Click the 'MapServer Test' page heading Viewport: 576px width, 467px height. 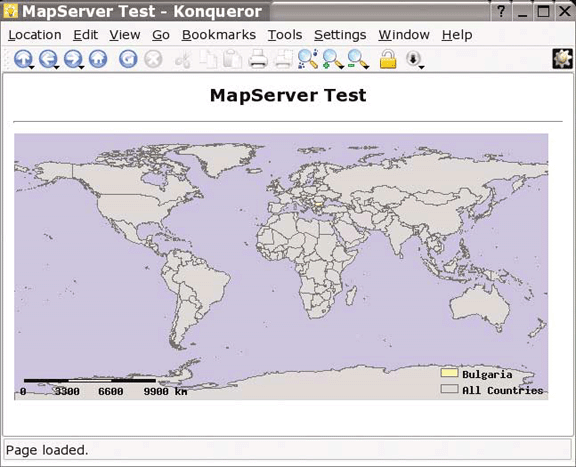(288, 96)
